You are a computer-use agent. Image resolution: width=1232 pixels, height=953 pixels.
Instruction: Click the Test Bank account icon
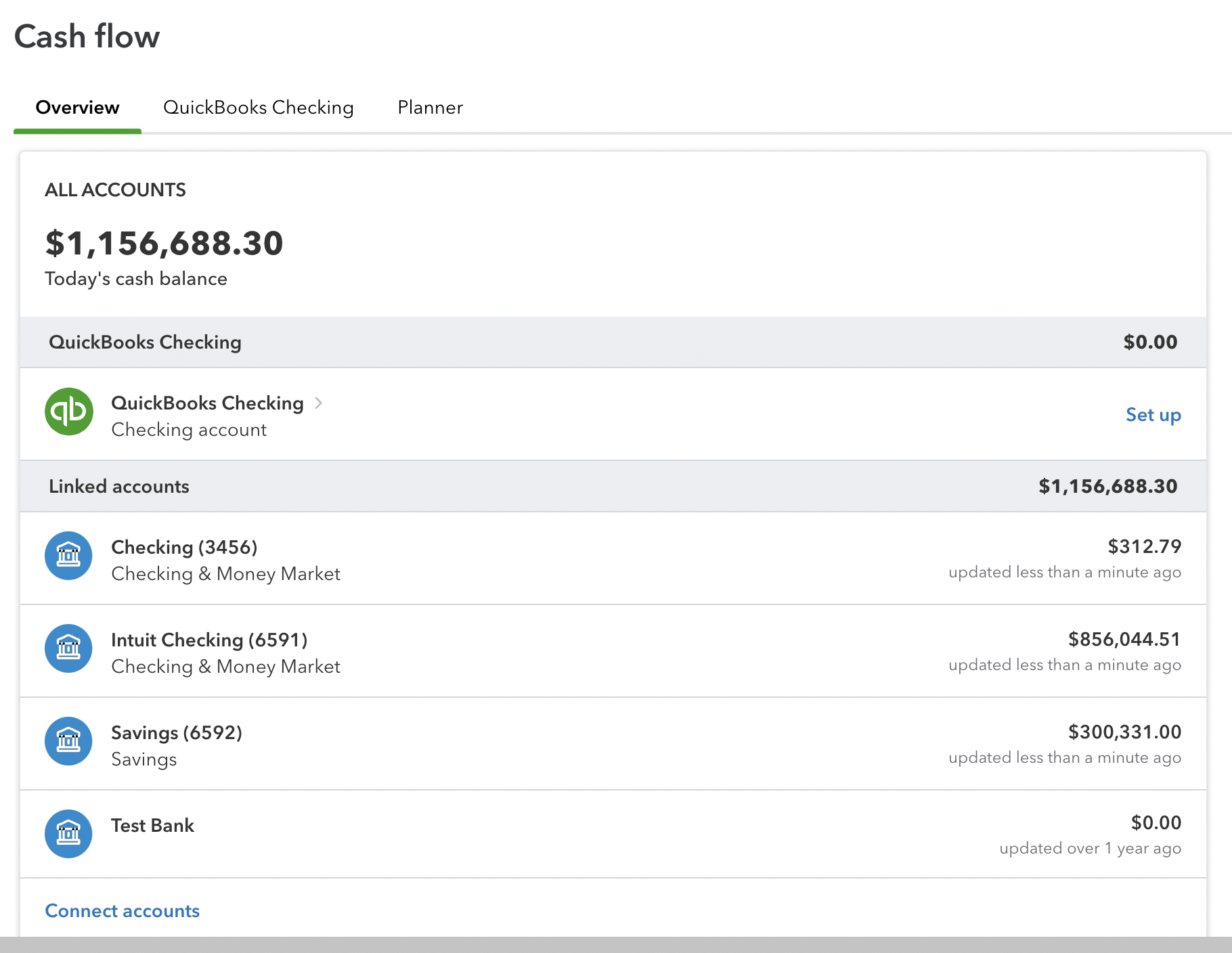click(x=68, y=834)
